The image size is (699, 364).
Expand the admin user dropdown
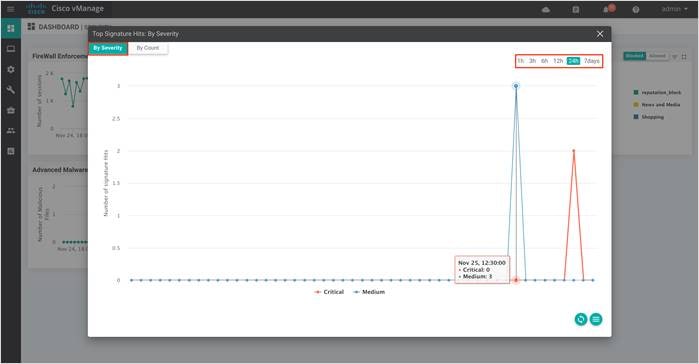(674, 9)
